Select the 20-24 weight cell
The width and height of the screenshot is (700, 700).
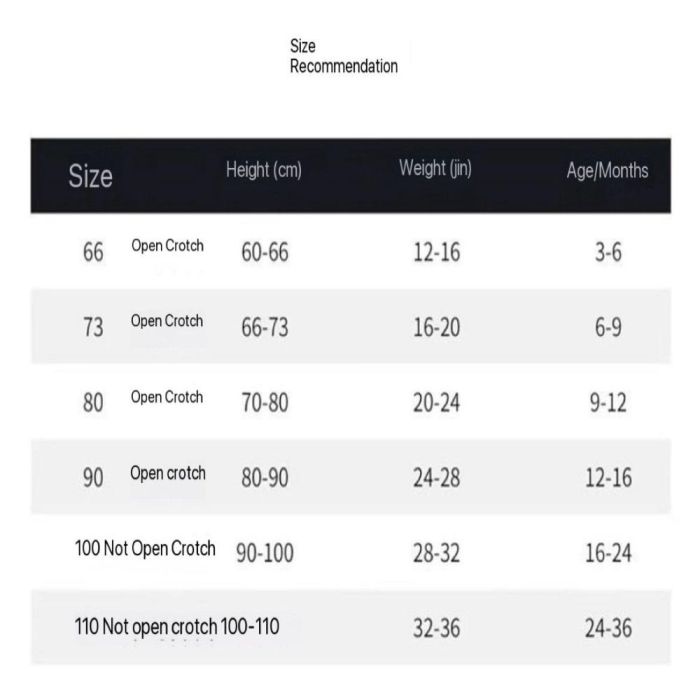coord(437,402)
